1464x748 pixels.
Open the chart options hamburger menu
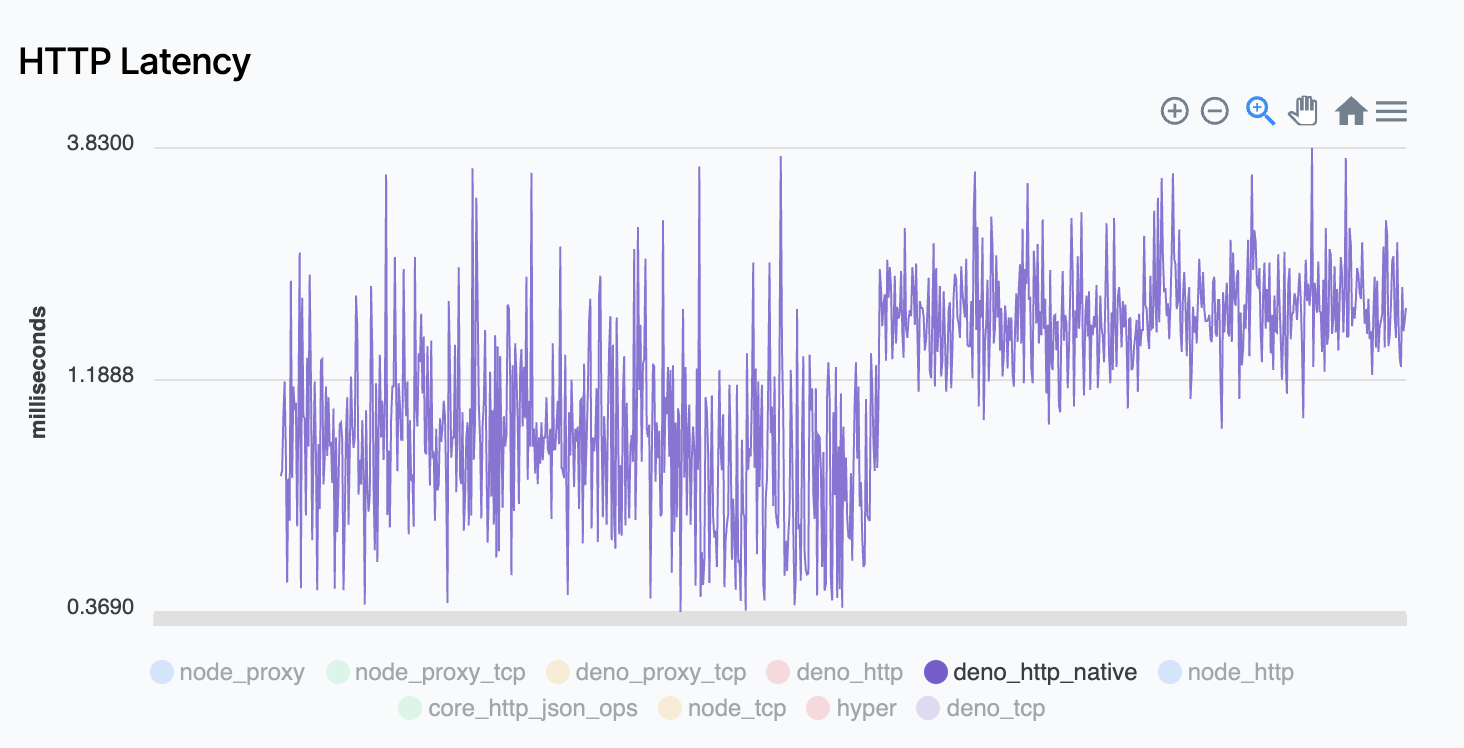pyautogui.click(x=1391, y=111)
